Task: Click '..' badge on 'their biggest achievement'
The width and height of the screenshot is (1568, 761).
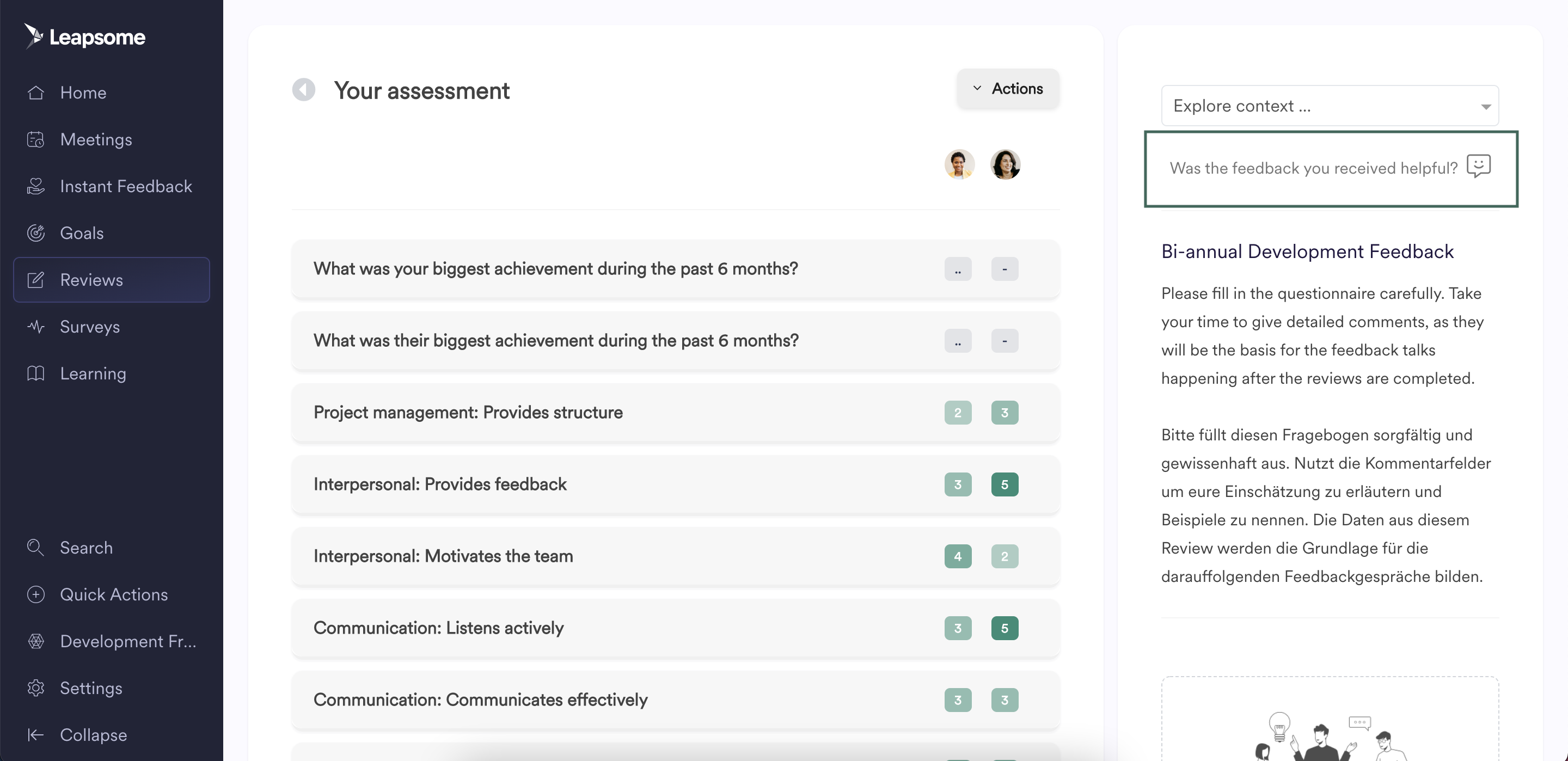Action: (x=958, y=341)
